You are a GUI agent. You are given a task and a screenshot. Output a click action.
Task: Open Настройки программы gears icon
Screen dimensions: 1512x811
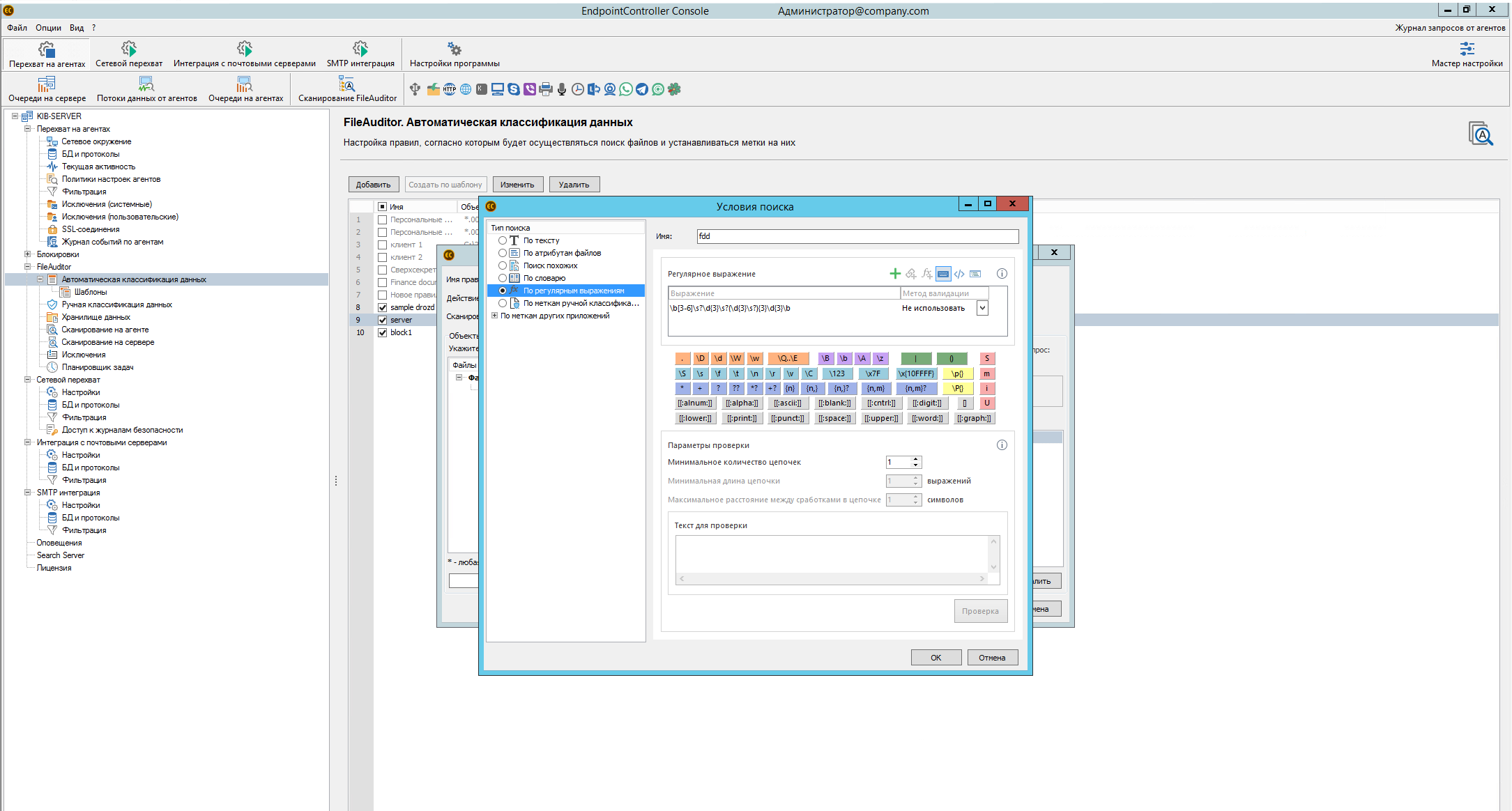pos(455,49)
